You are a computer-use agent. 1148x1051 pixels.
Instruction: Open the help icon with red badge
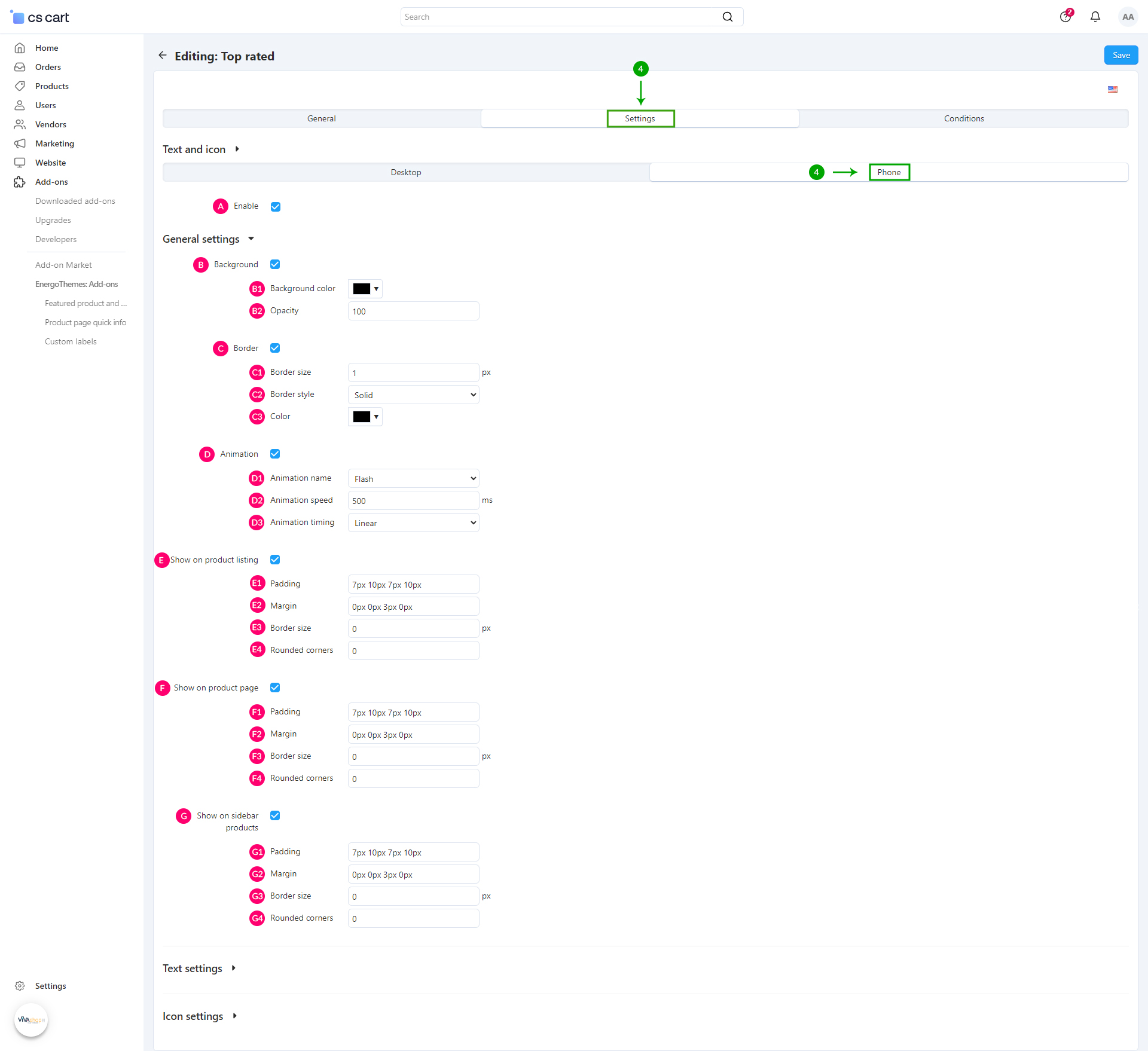click(x=1065, y=17)
